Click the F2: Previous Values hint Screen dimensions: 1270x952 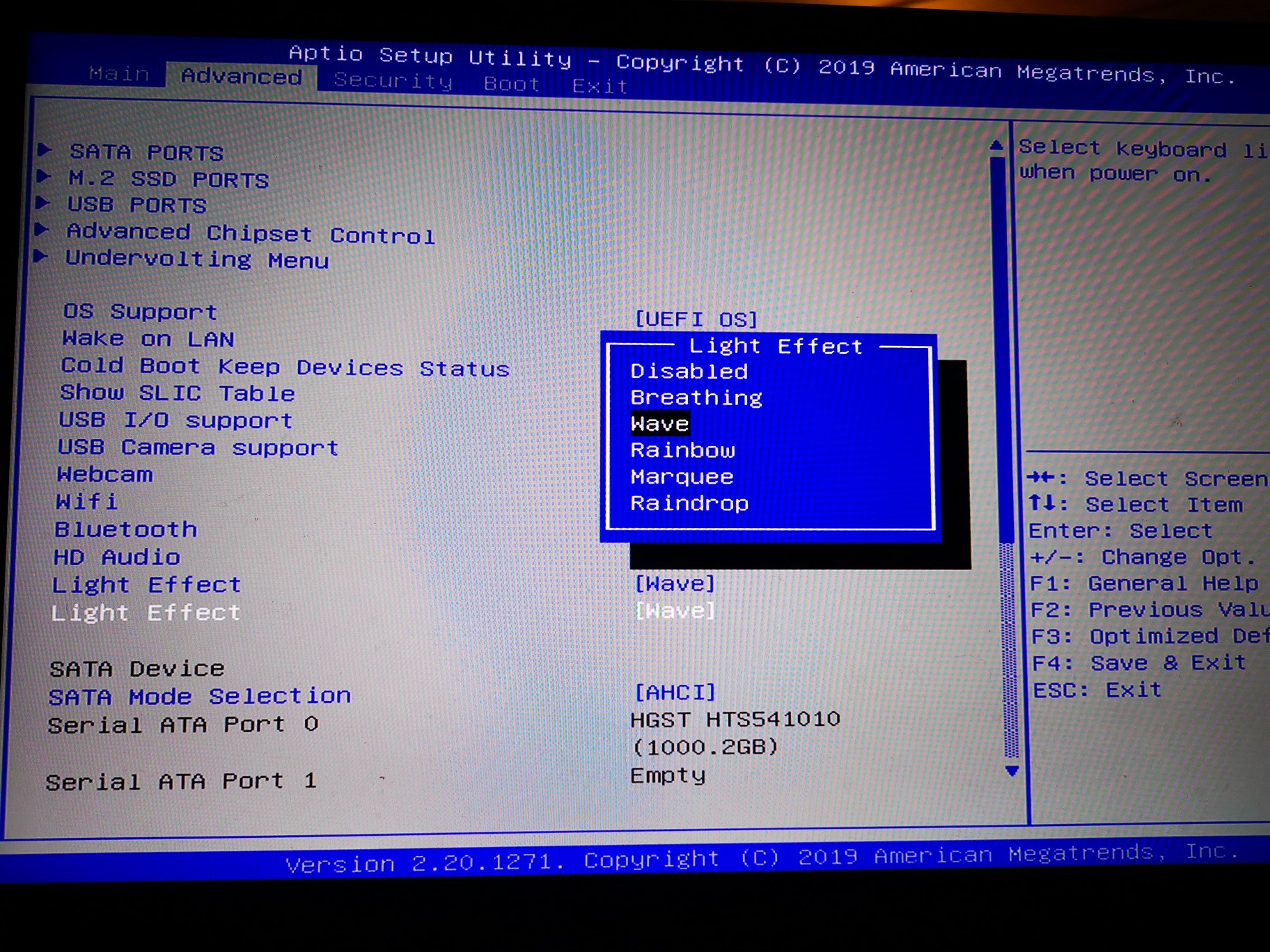pos(1150,610)
